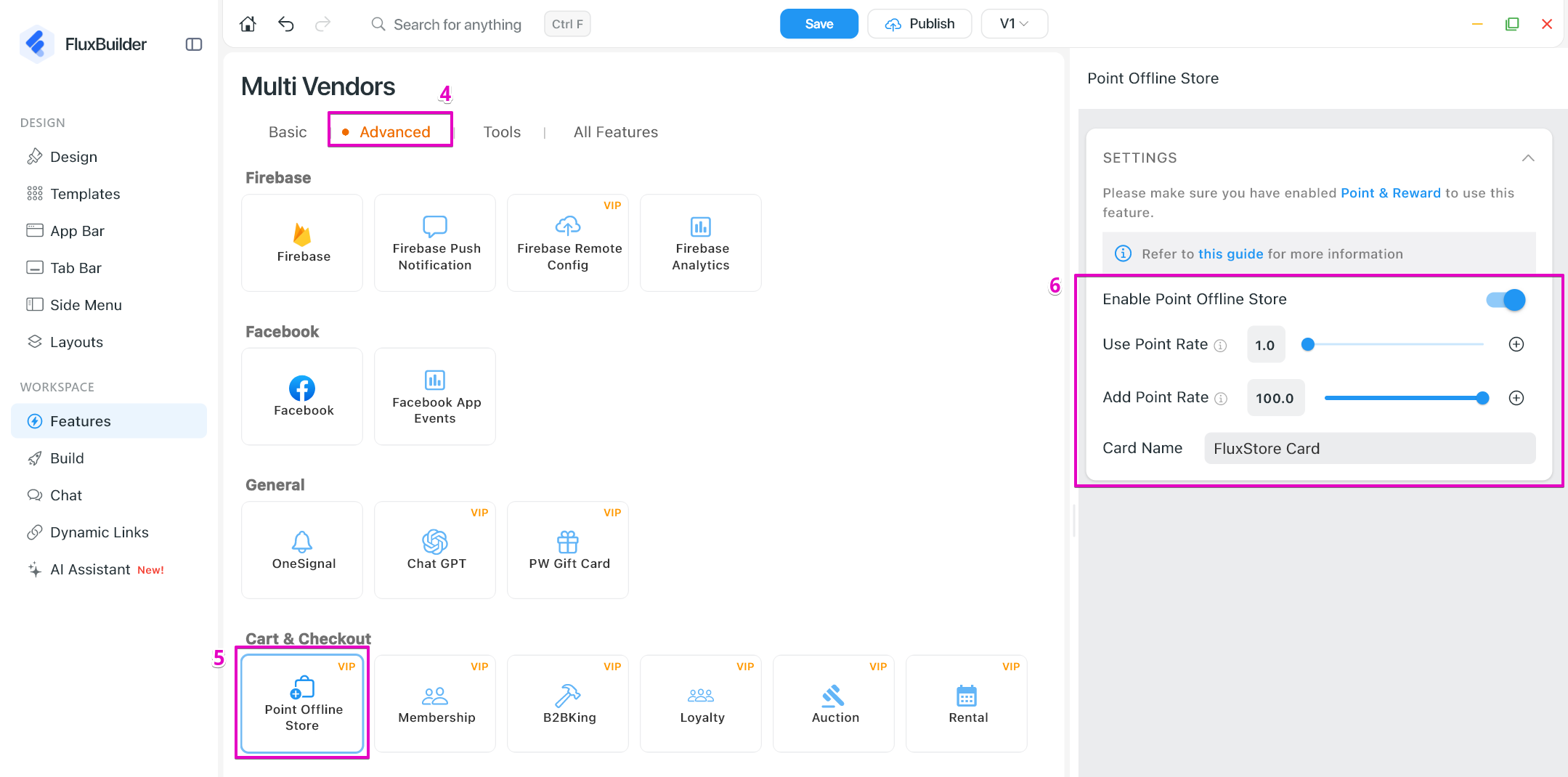Click the Publish button

pos(919,24)
